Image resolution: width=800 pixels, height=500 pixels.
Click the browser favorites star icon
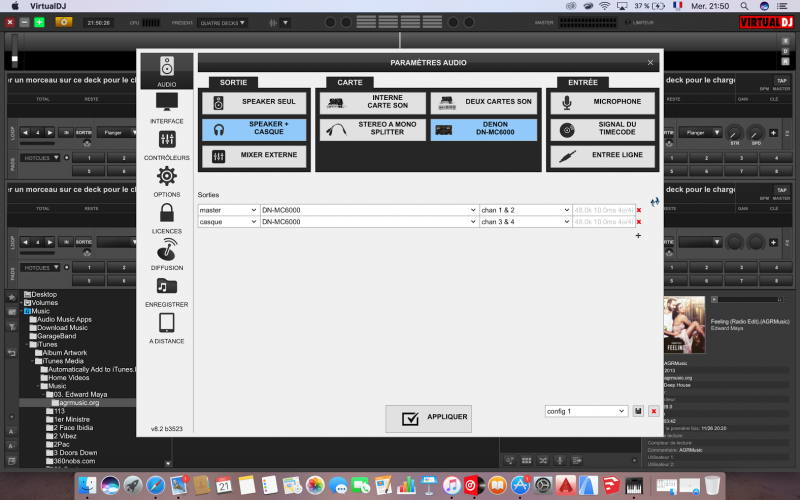12,297
